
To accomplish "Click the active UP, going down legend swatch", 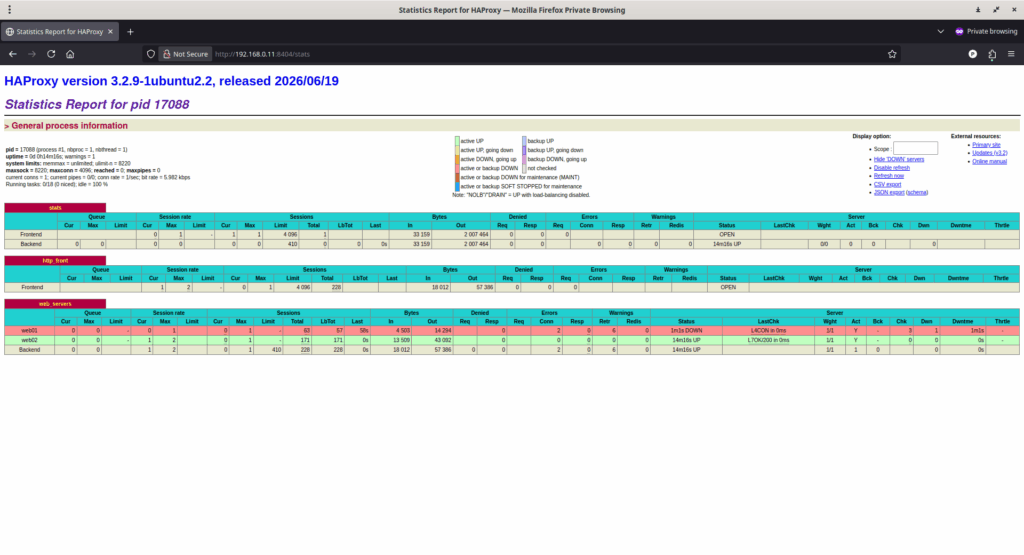I will (x=457, y=150).
